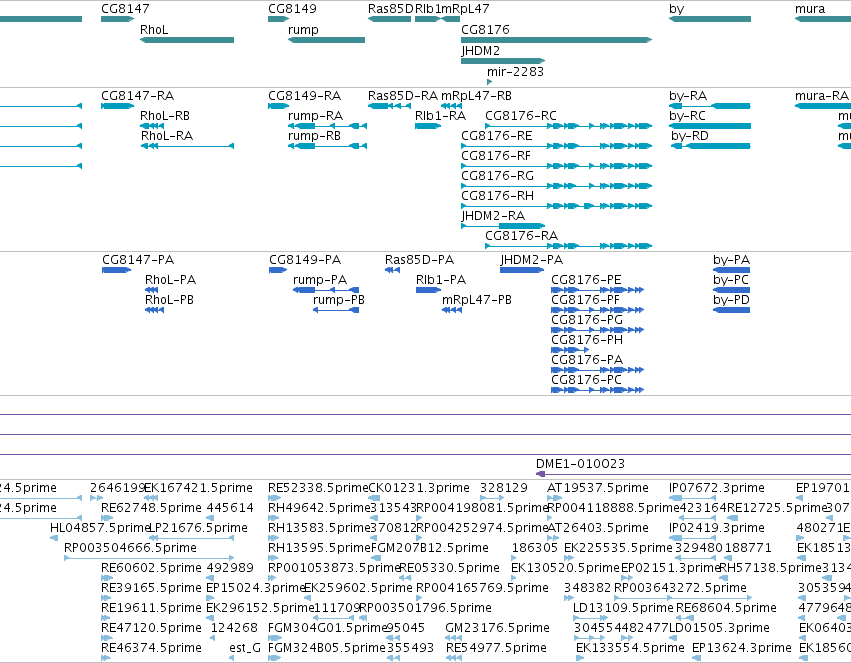Select the Ras85D gene feature

pyautogui.click(x=389, y=19)
